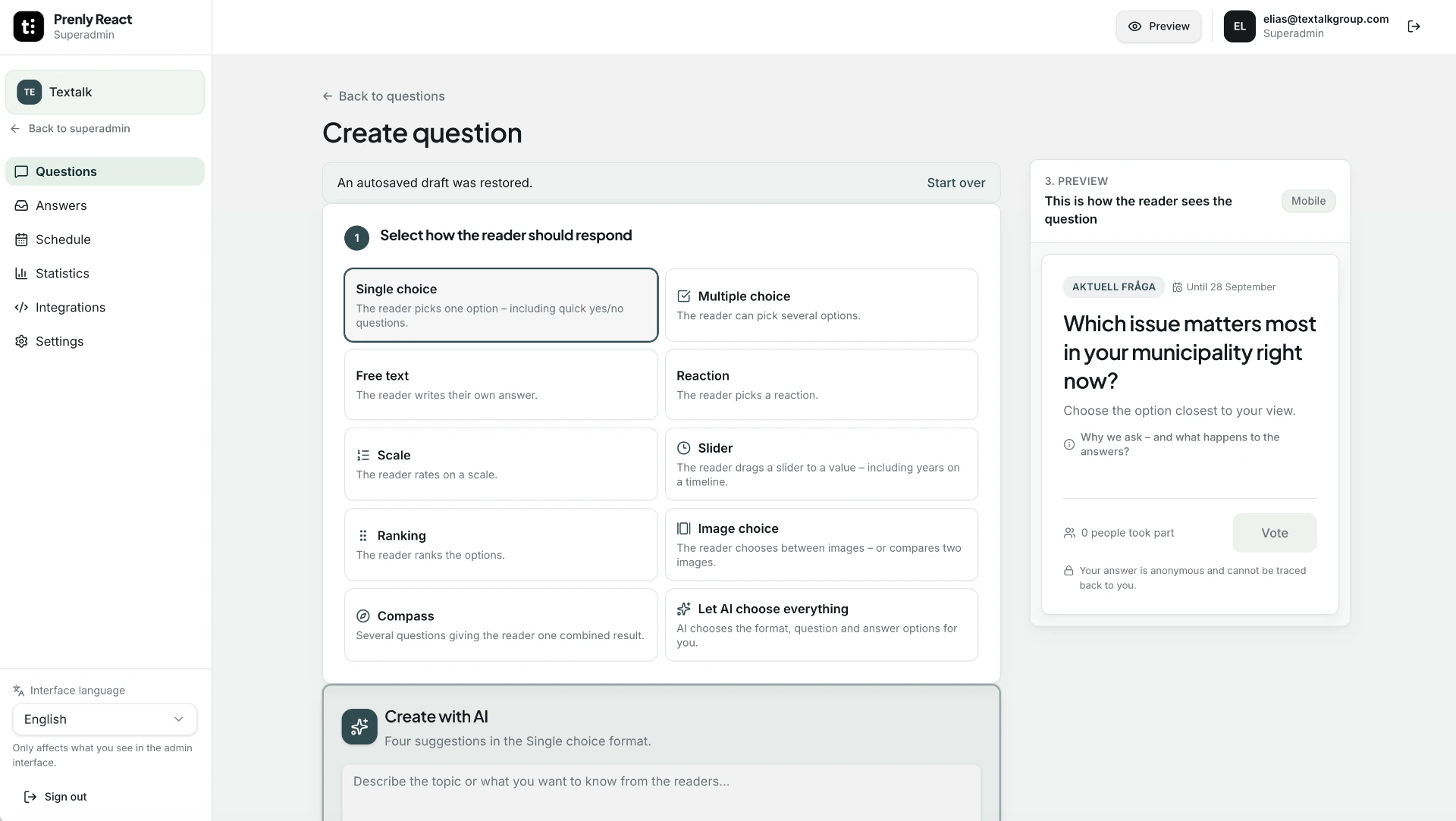This screenshot has width=1456, height=821.
Task: Click the info icon next to Why we ask
Action: point(1069,444)
